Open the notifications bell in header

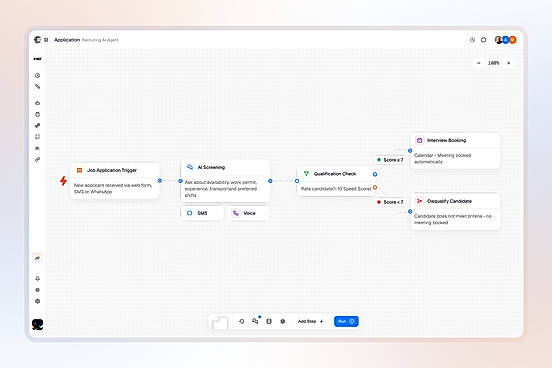point(484,40)
